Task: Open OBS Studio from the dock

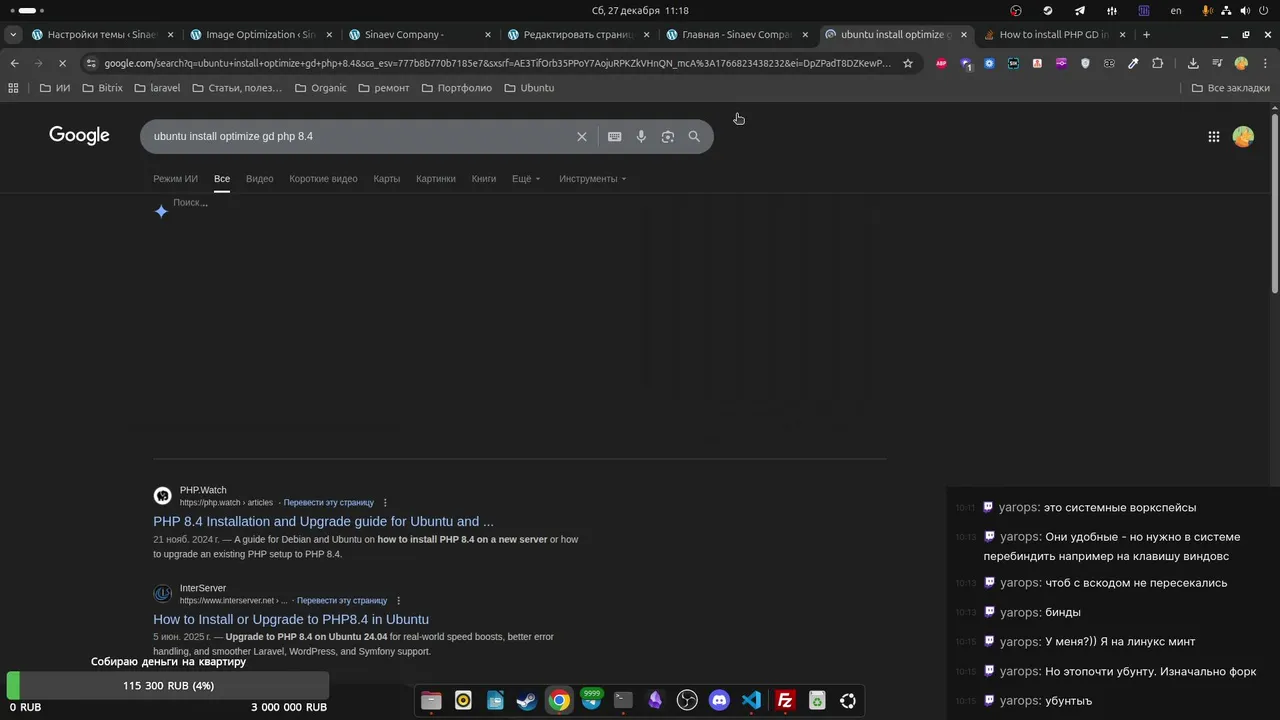Action: [687, 701]
